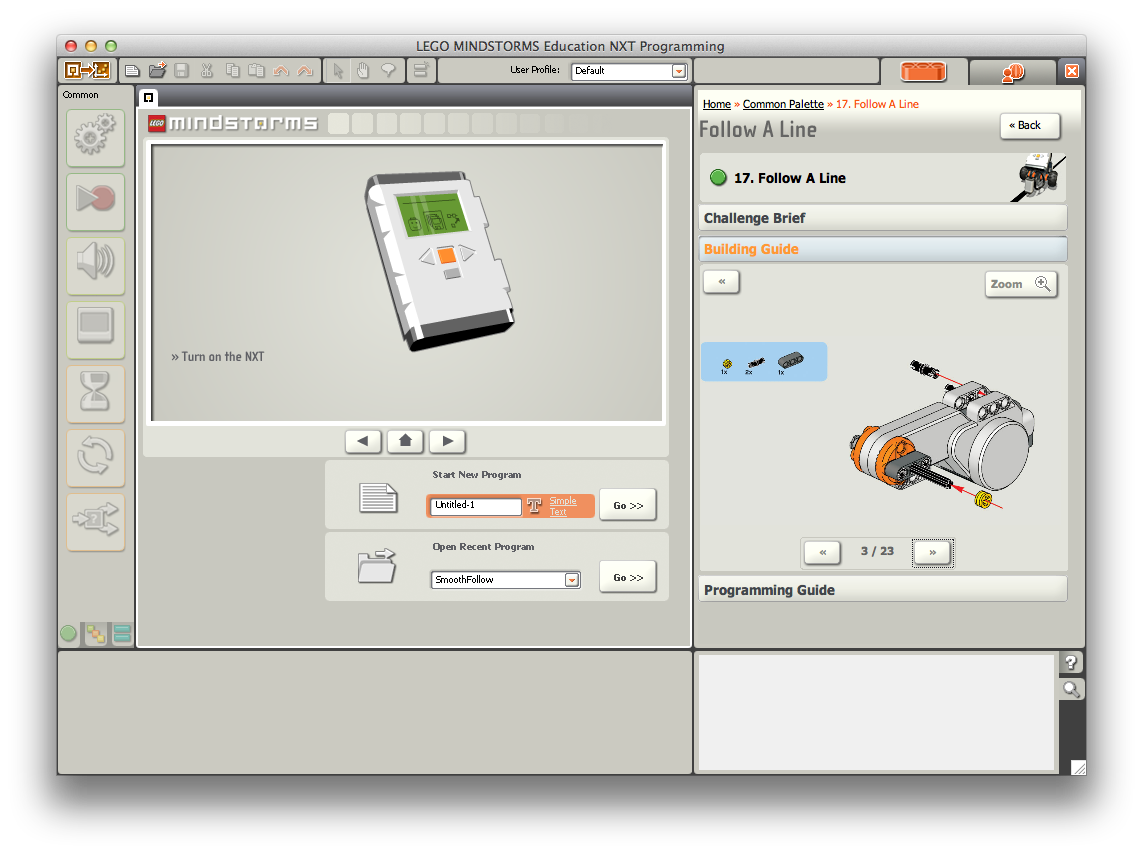The image size is (1143, 854).
Task: Click the Start New Program document icon
Action: [378, 499]
